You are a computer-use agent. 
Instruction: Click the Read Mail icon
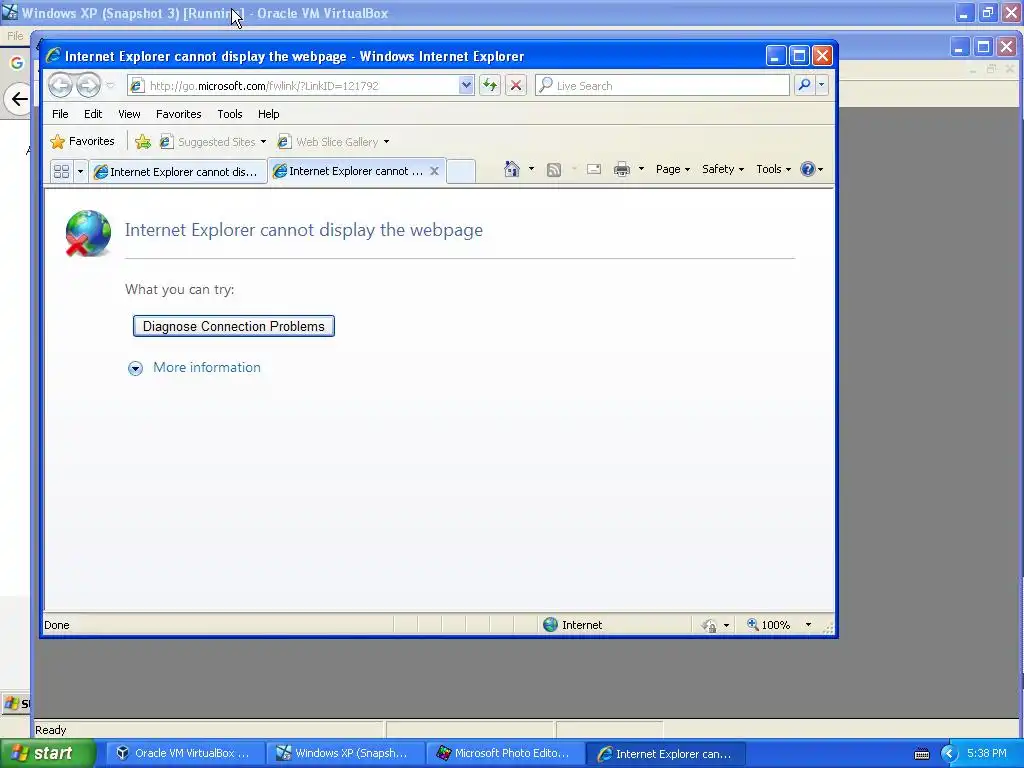point(594,170)
